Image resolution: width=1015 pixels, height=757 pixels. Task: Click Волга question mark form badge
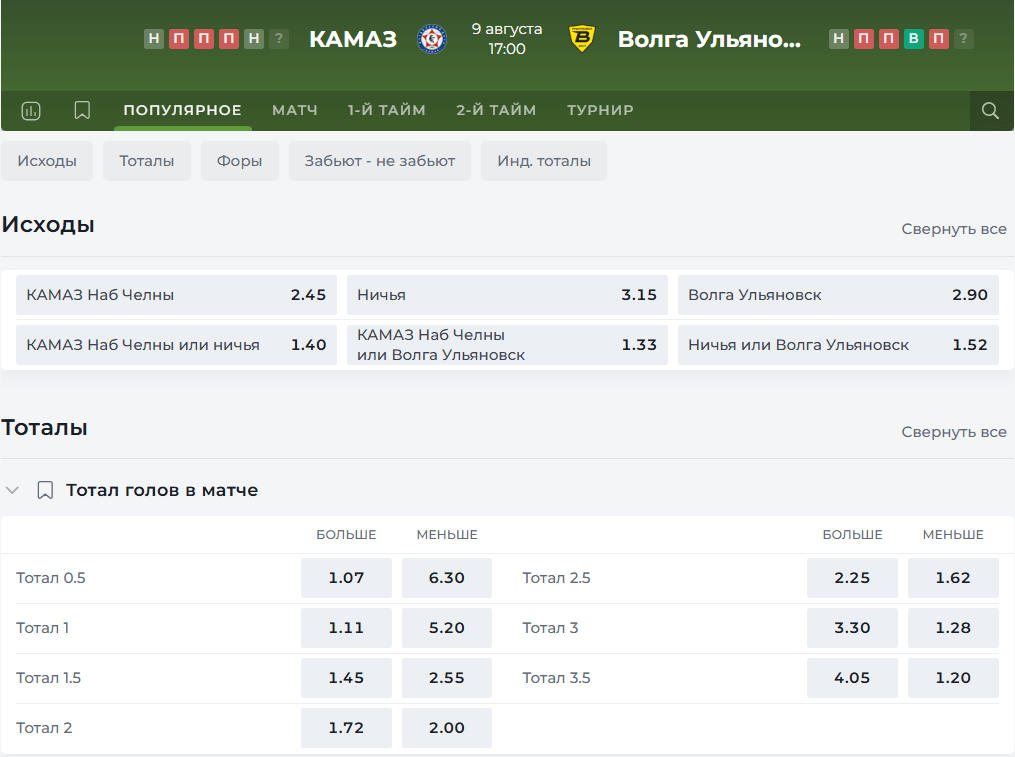(x=963, y=39)
